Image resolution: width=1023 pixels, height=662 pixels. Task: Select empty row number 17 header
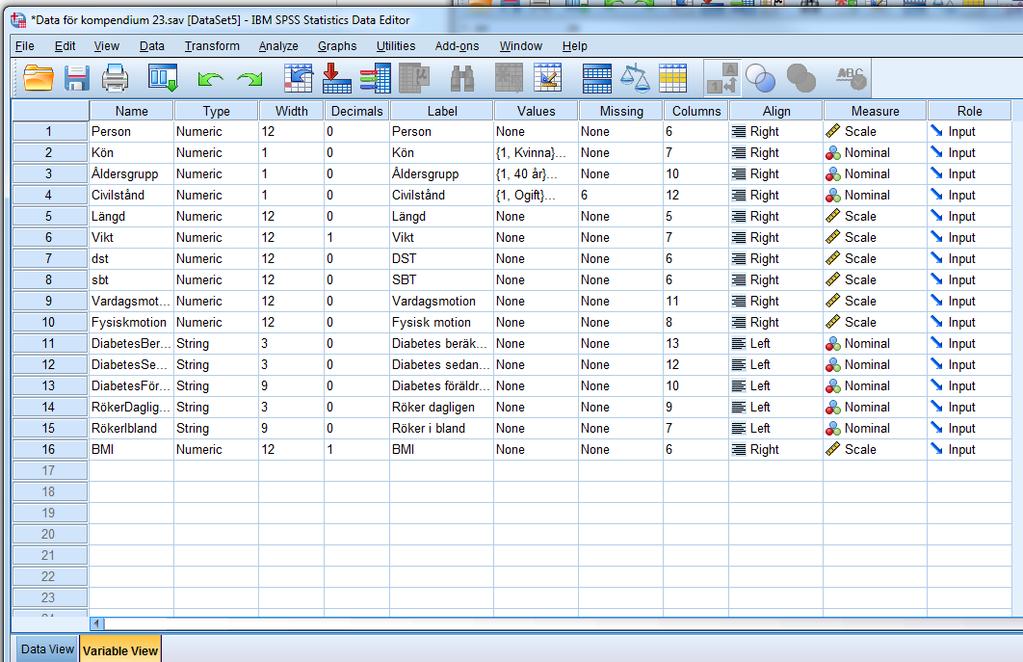pyautogui.click(x=50, y=471)
